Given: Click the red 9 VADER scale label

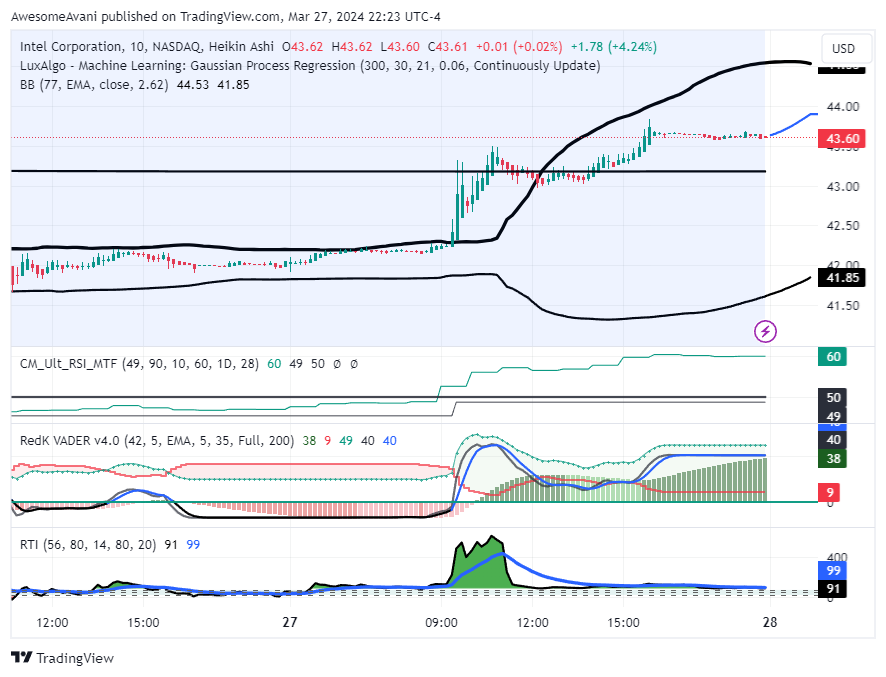Looking at the screenshot, I should click(829, 492).
